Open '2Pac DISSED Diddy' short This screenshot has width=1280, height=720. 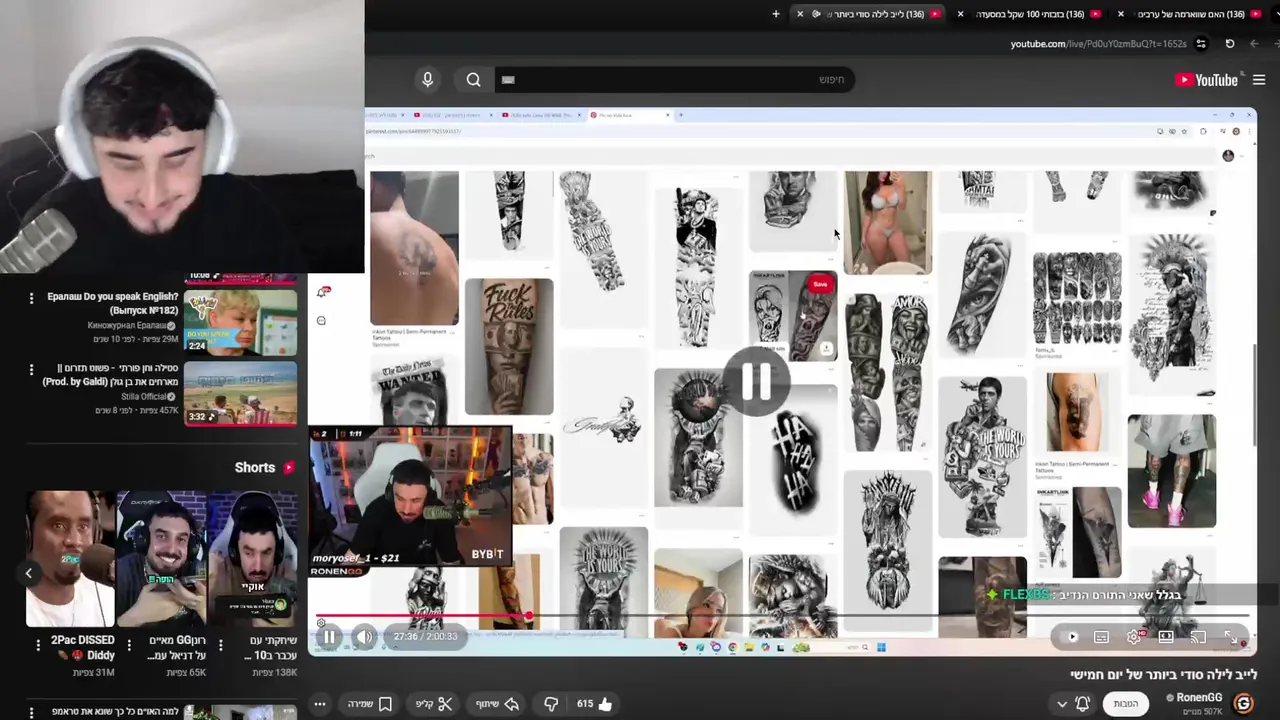(x=70, y=558)
